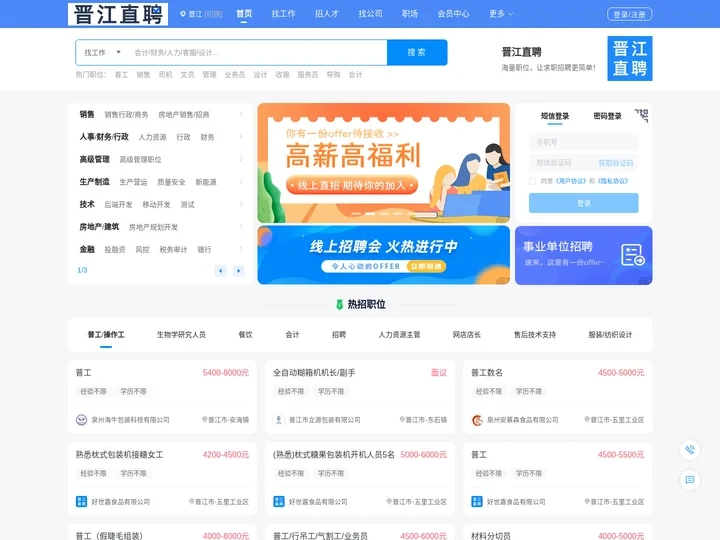This screenshot has width=720, height=540.
Task: Expand the 生产制造 category chevron
Action: tap(241, 182)
